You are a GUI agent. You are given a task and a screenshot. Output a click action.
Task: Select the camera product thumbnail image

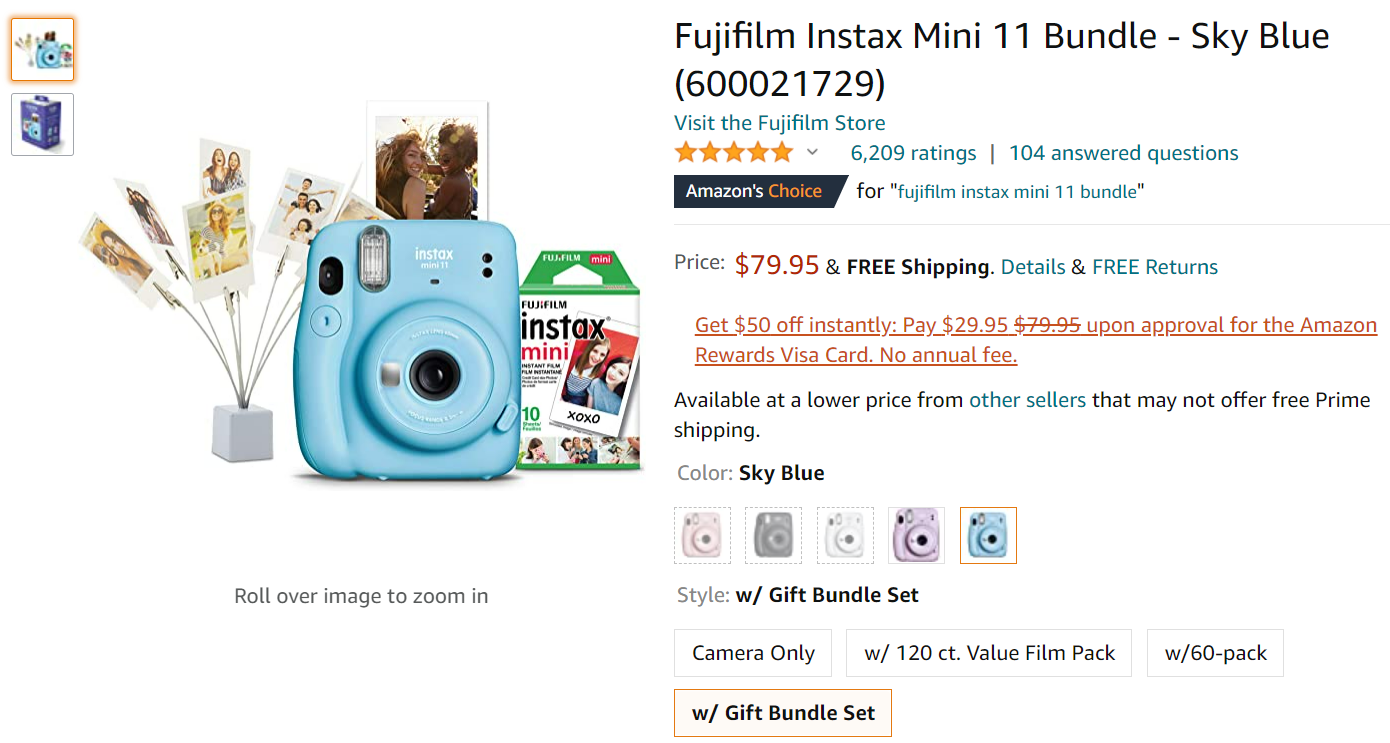coord(42,49)
